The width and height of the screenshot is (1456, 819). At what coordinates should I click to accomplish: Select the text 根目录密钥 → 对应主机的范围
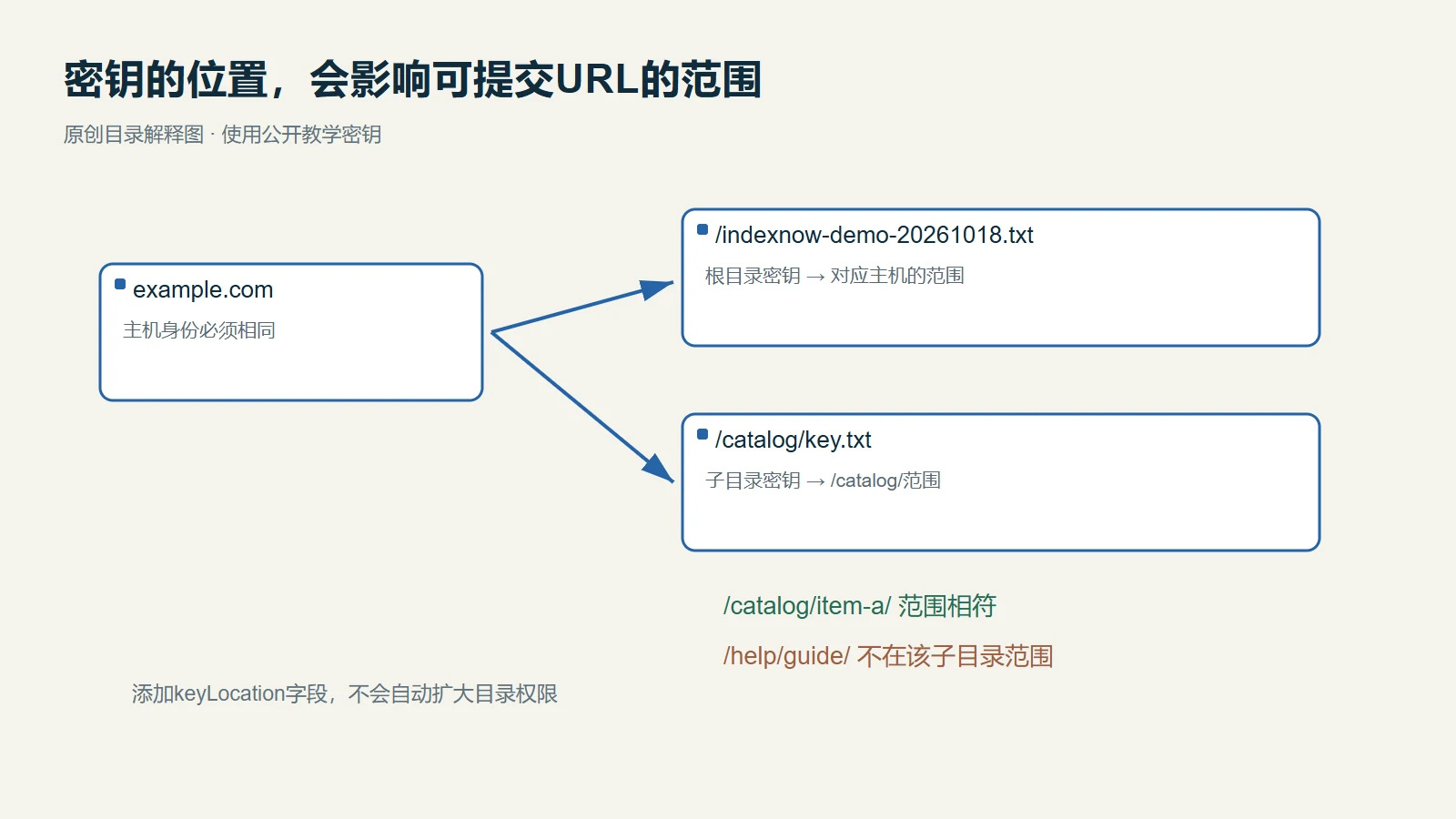pyautogui.click(x=834, y=276)
